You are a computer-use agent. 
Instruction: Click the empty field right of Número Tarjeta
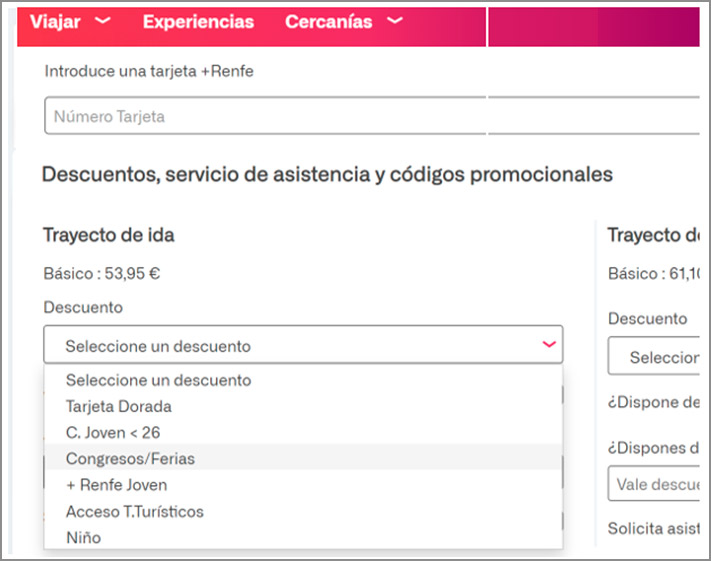pos(592,116)
